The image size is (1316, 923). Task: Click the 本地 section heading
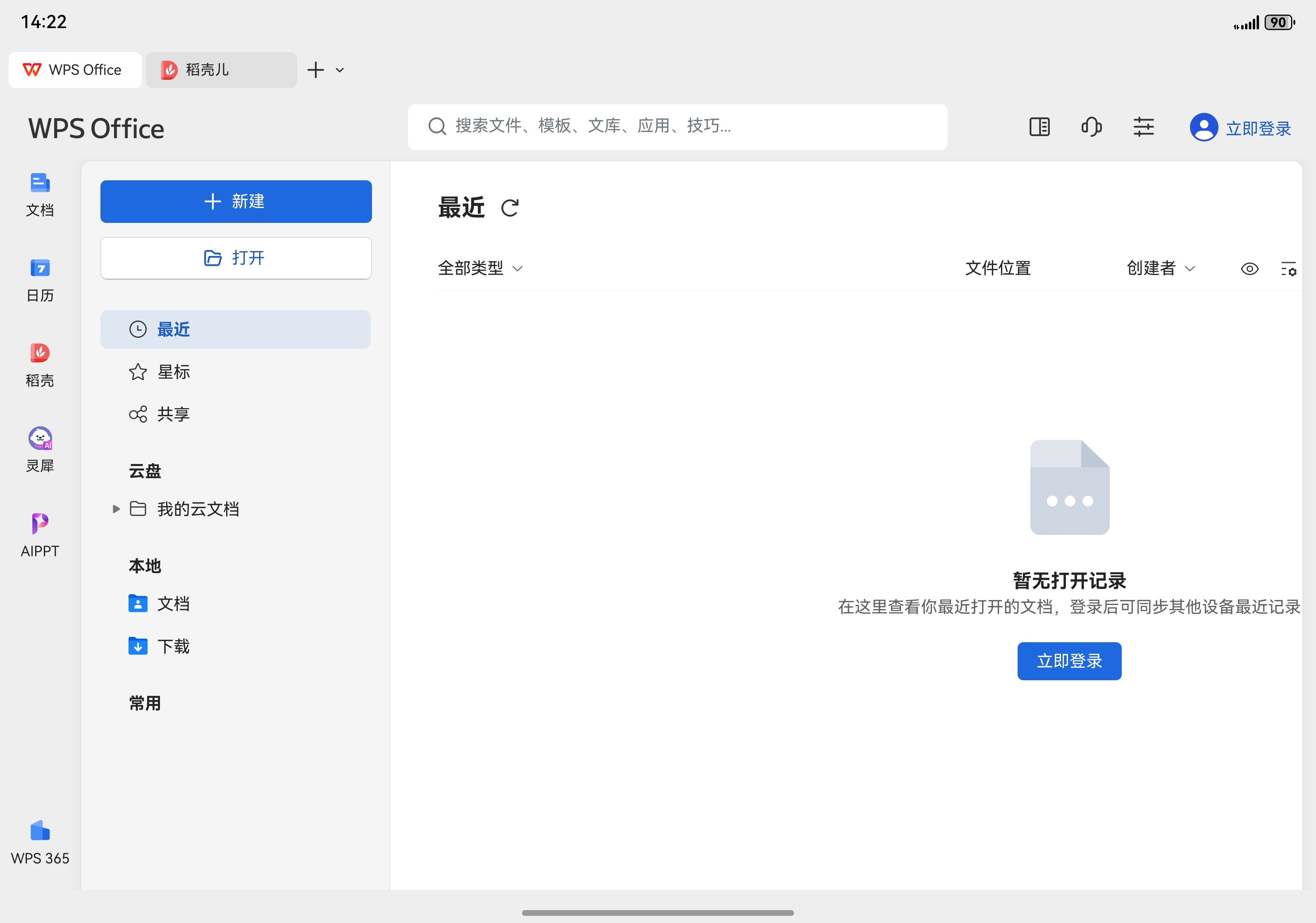[145, 567]
